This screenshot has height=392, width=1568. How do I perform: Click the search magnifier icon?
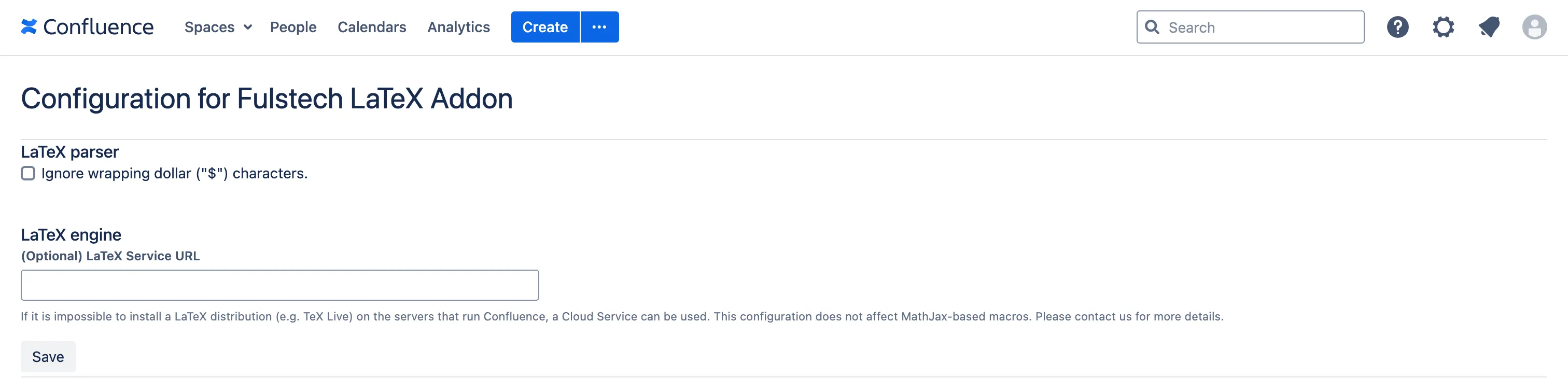(x=1152, y=27)
